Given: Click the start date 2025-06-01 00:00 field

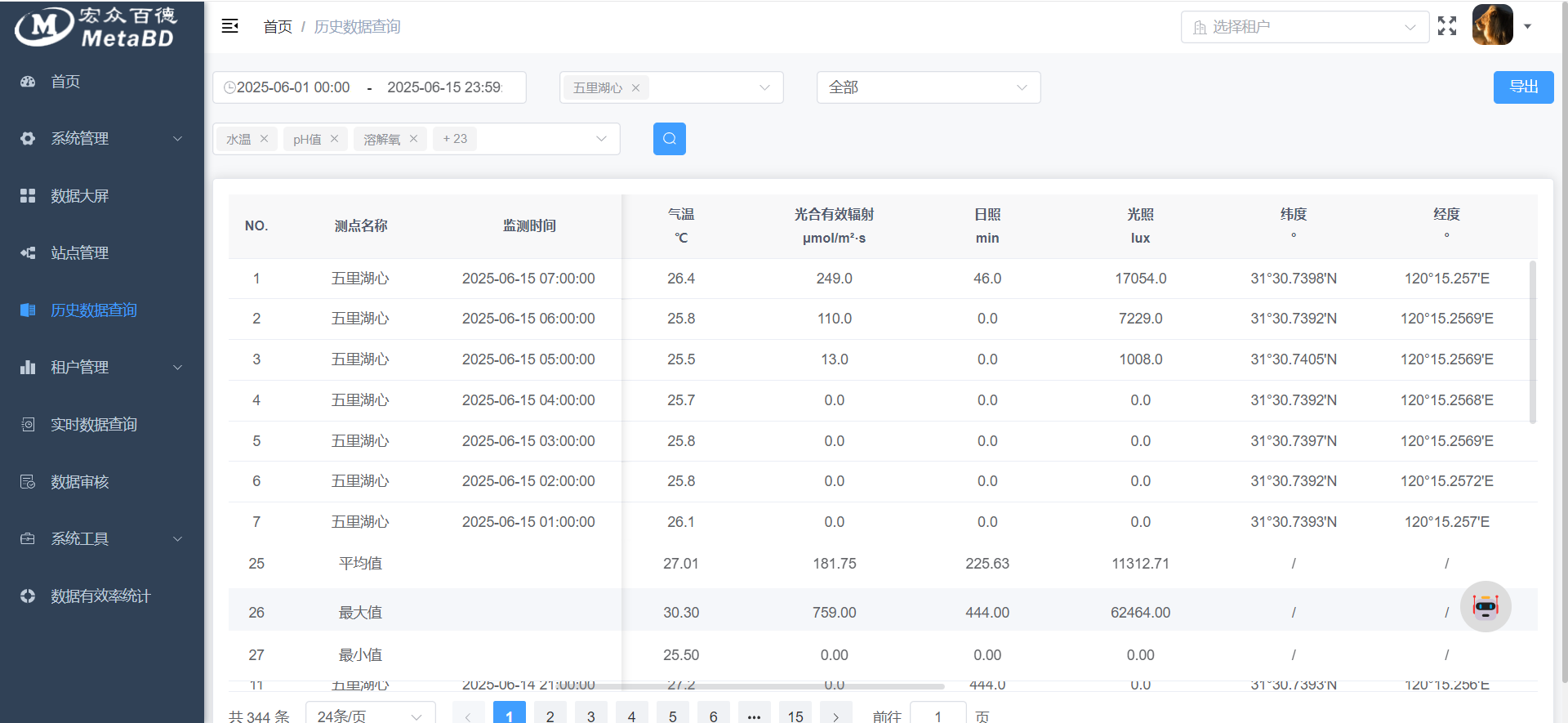Looking at the screenshot, I should (x=293, y=87).
